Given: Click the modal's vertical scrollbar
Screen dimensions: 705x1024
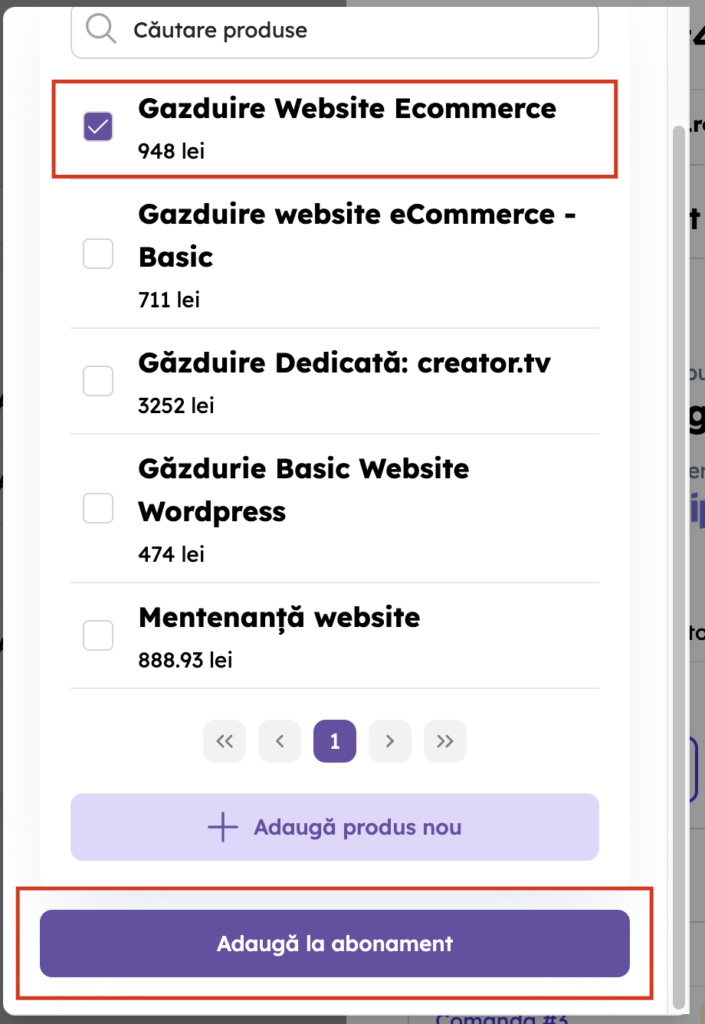Looking at the screenshot, I should 680,500.
